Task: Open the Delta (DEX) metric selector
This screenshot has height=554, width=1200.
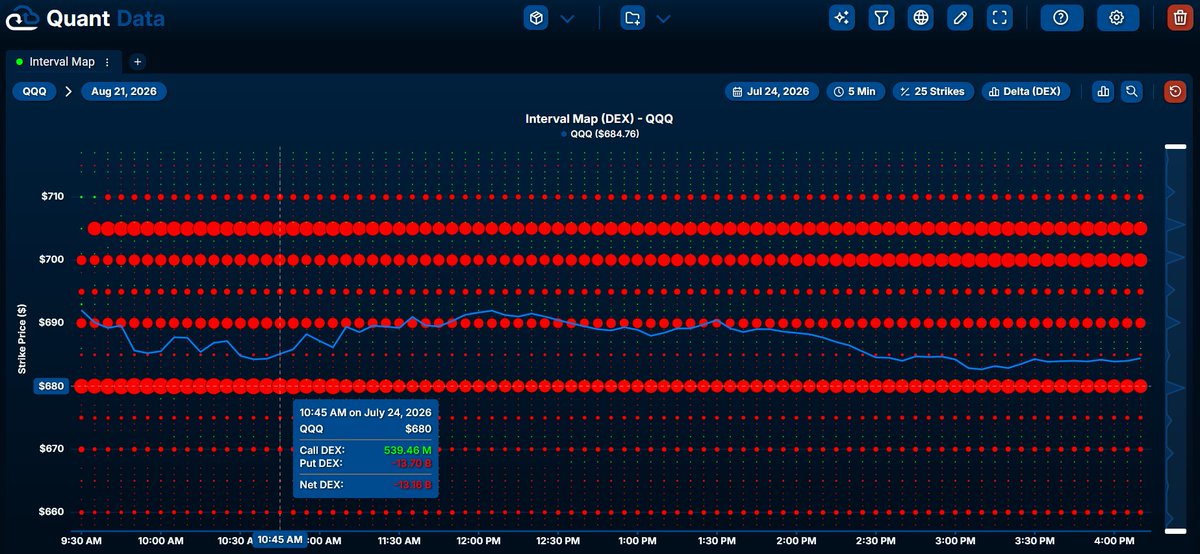Action: click(x=1026, y=91)
